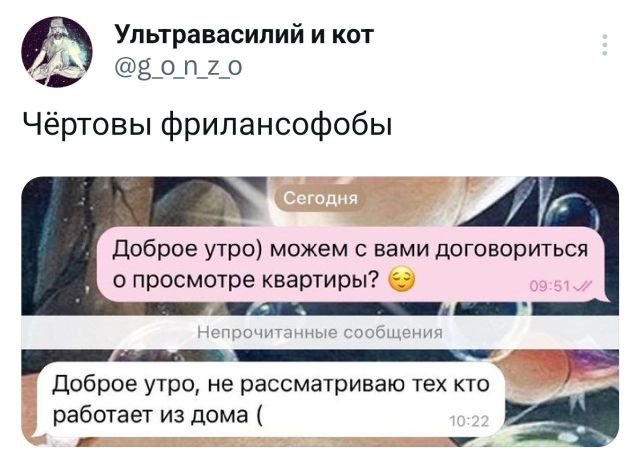Select the white incoming message bubble
640x464 pixels.
[269, 400]
